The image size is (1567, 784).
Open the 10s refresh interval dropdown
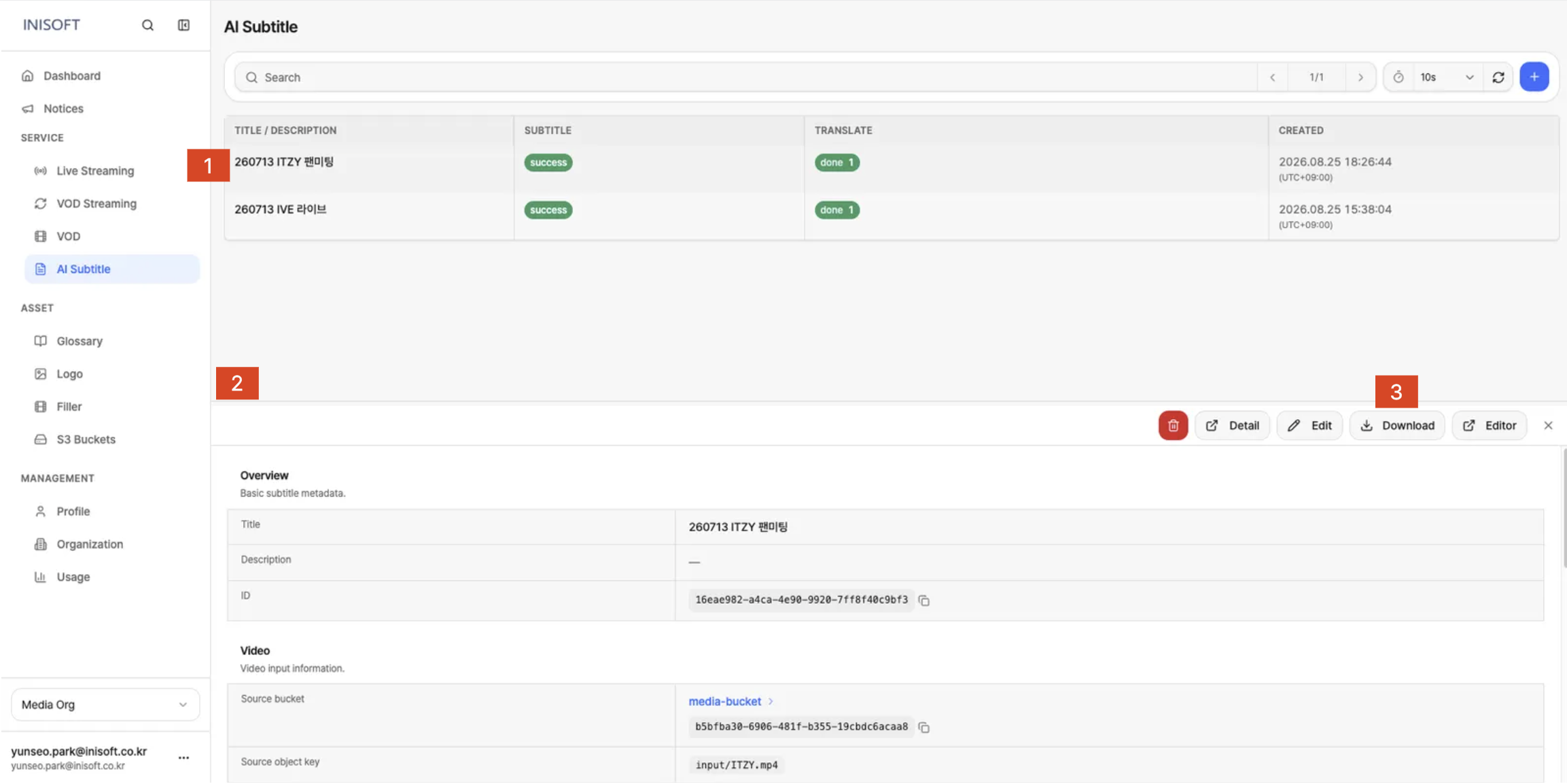pos(1447,77)
